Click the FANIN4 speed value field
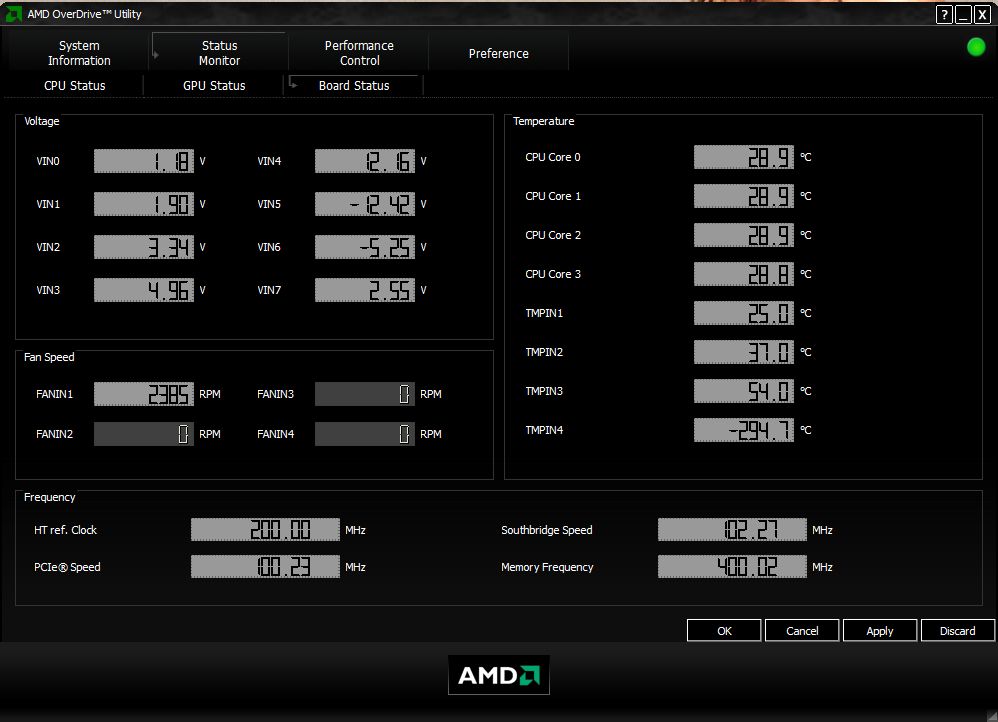This screenshot has height=722, width=998. tap(365, 434)
